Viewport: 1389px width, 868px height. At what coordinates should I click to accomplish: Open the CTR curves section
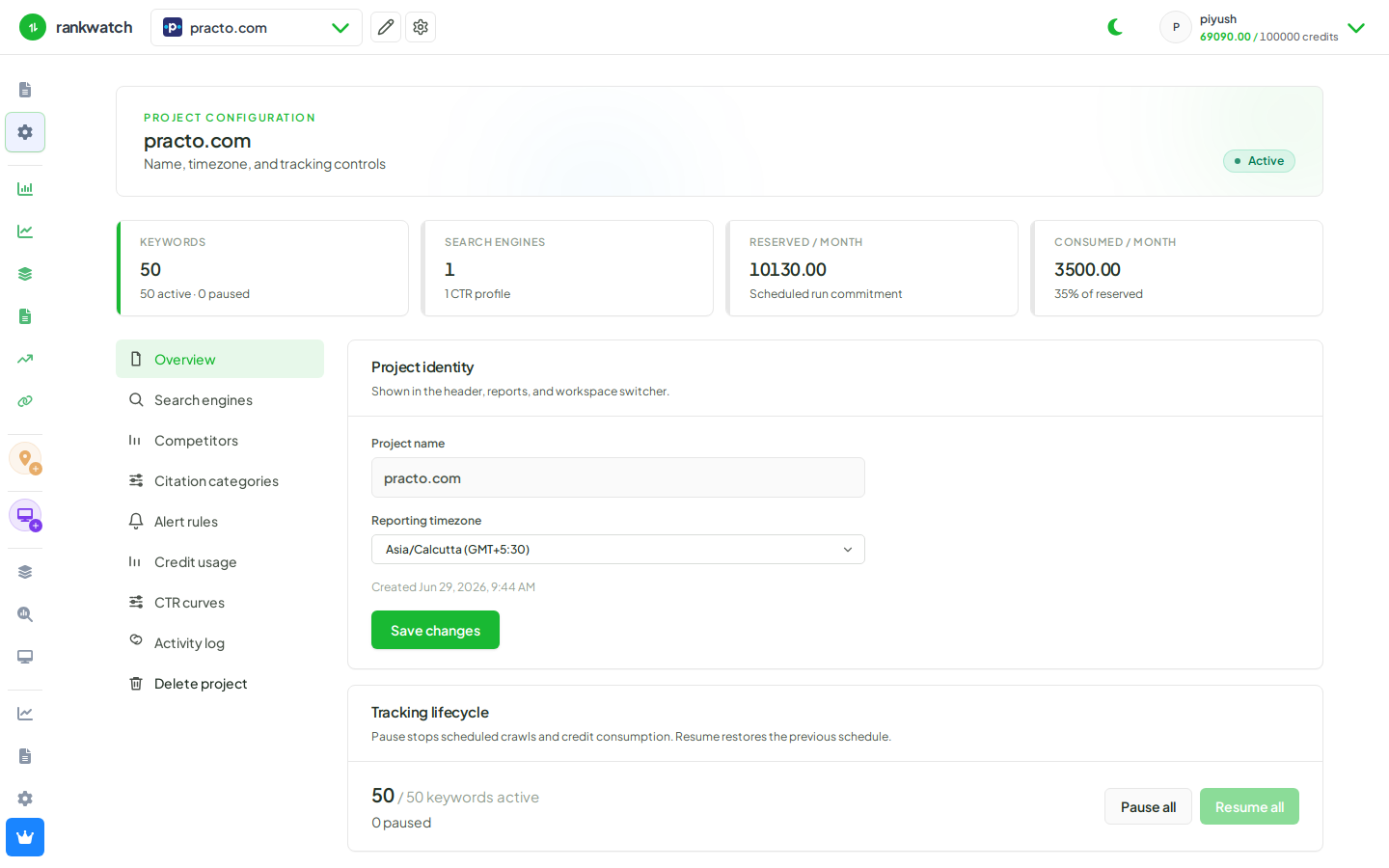[220, 602]
